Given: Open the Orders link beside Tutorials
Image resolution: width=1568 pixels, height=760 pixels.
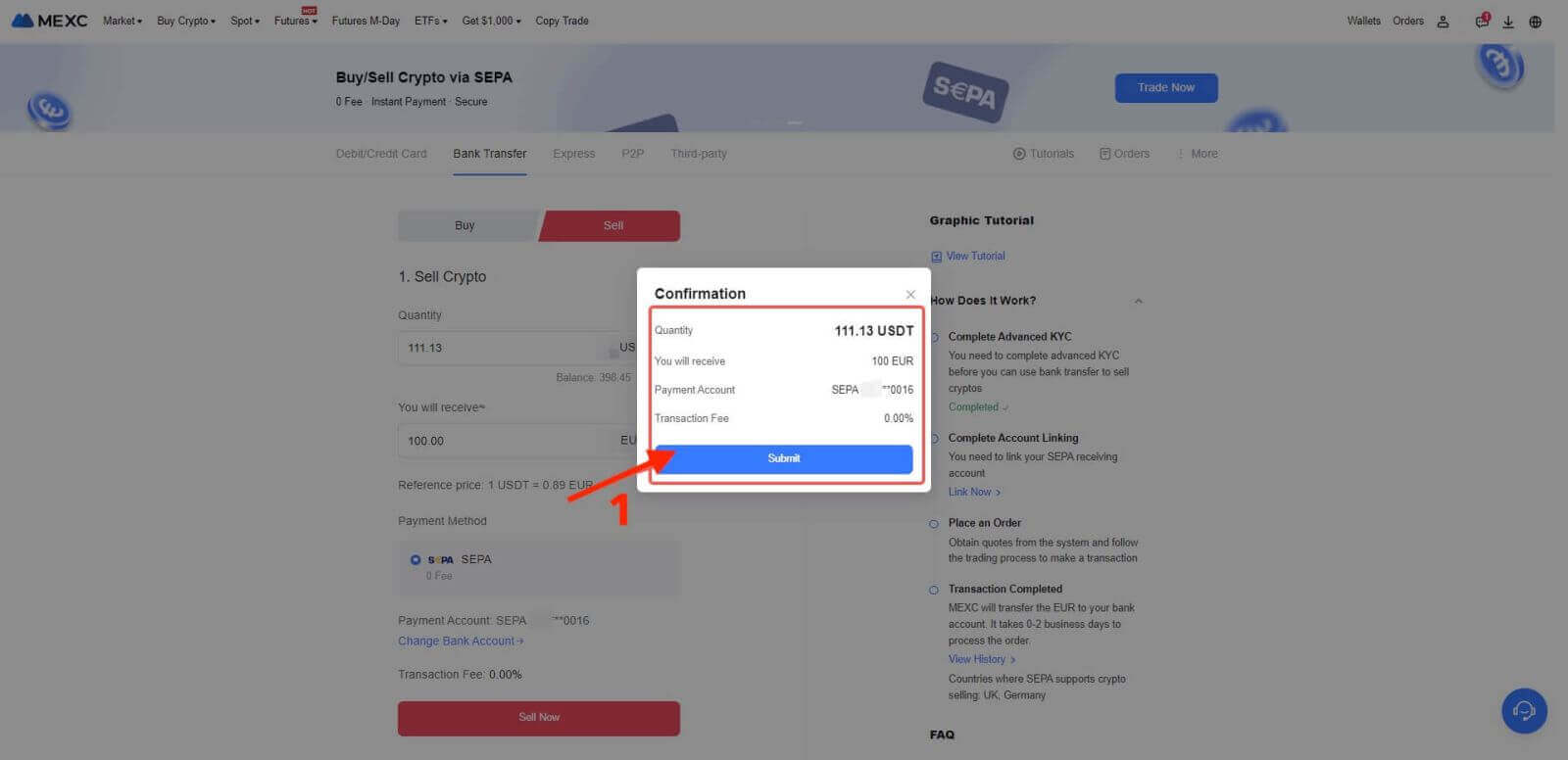Looking at the screenshot, I should [x=1124, y=154].
